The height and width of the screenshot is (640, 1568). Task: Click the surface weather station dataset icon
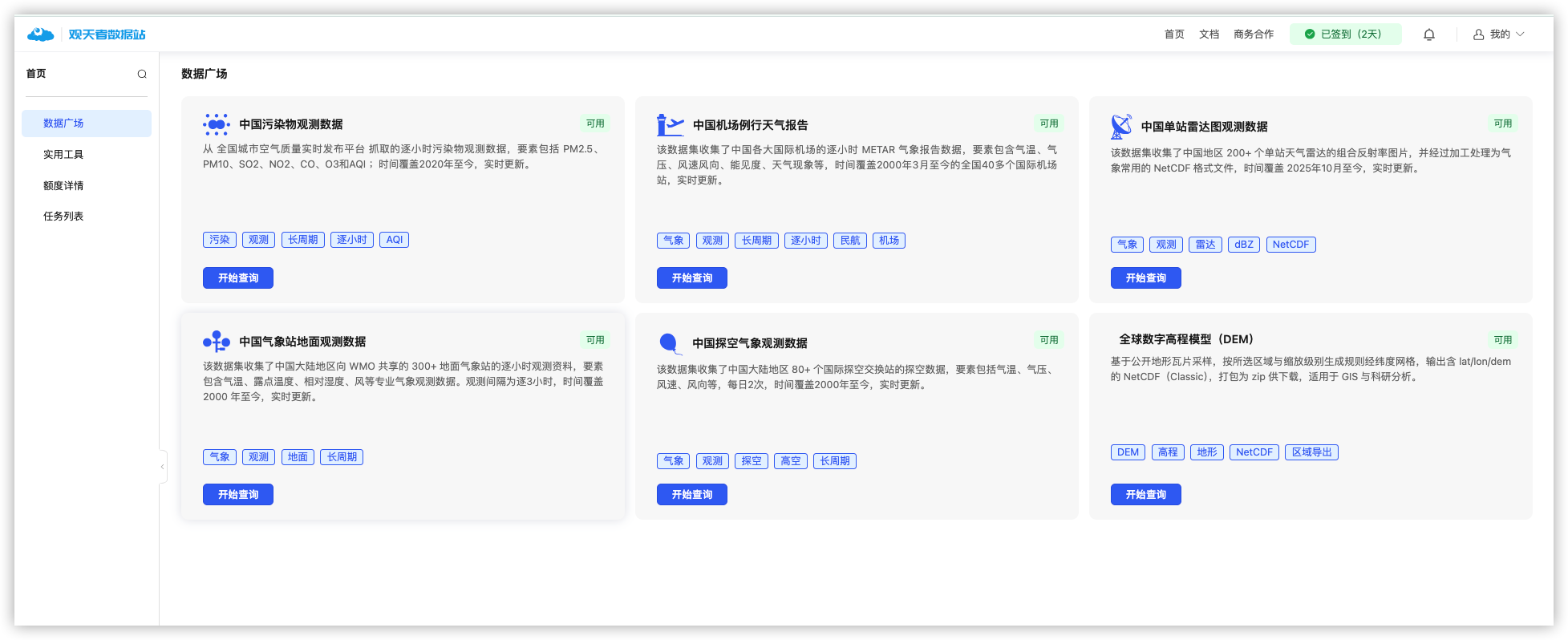pos(217,342)
